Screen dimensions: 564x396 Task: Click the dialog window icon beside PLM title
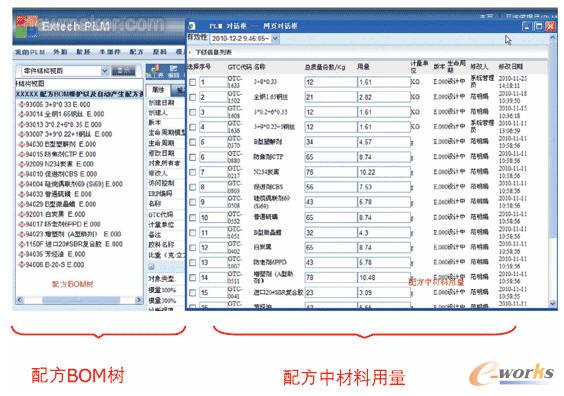pyautogui.click(x=192, y=26)
